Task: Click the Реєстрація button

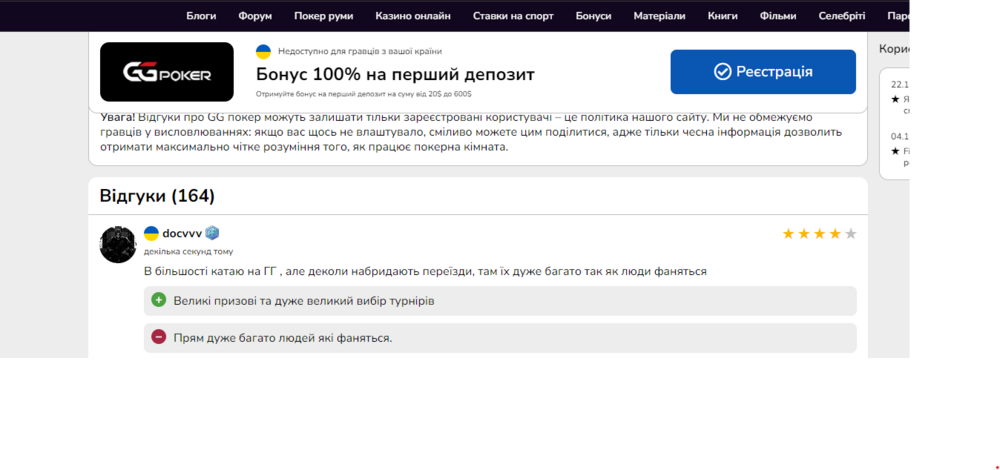Action: tap(763, 71)
